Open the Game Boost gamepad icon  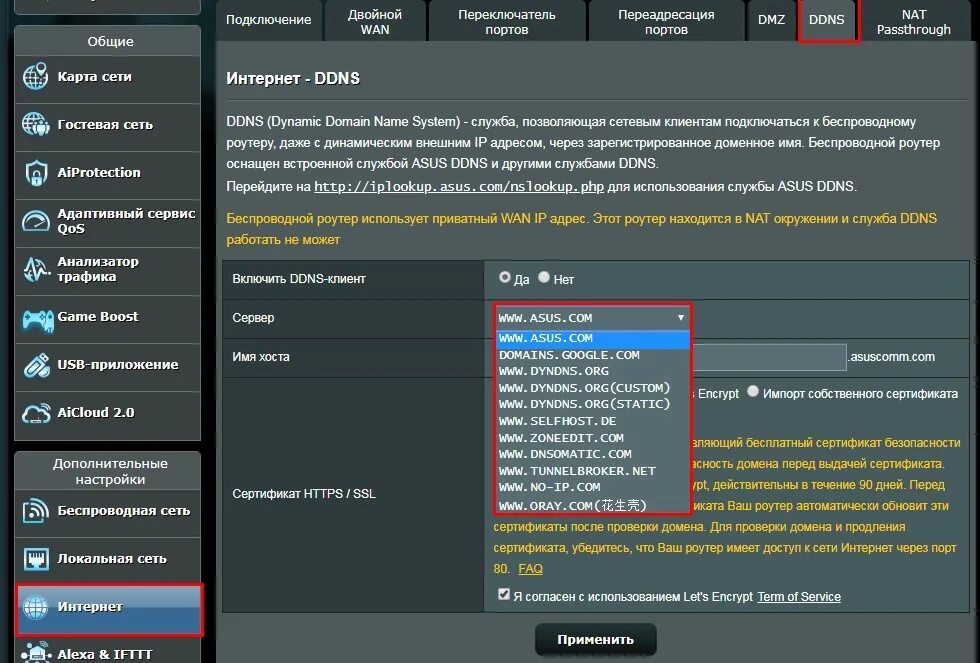coord(38,319)
